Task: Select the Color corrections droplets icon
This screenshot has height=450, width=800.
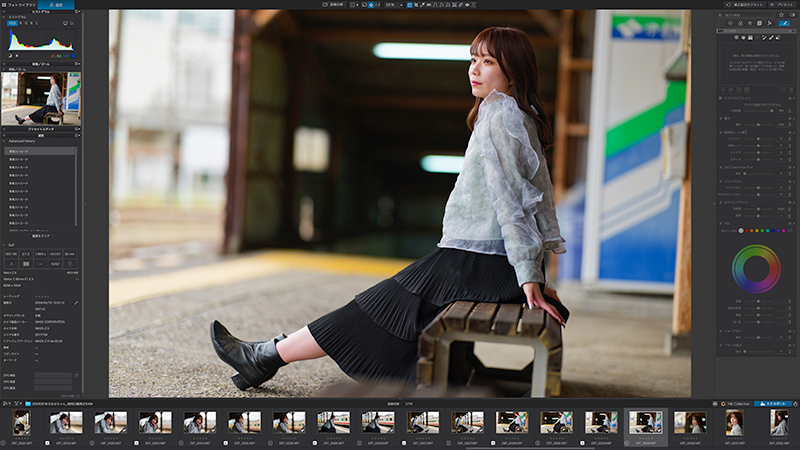Action: click(x=740, y=23)
